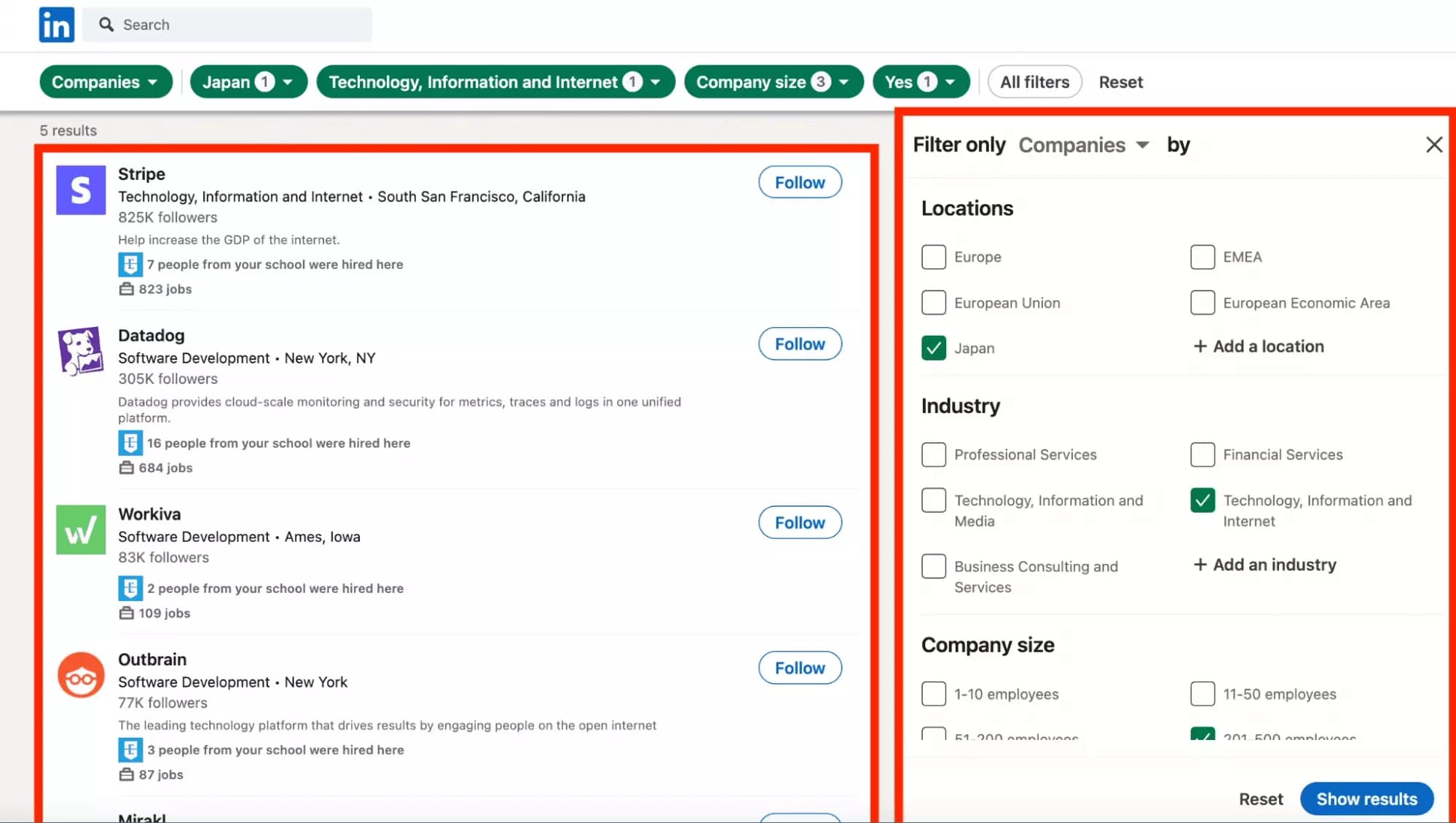Follow the Workiva company
1456x823 pixels.
(799, 523)
